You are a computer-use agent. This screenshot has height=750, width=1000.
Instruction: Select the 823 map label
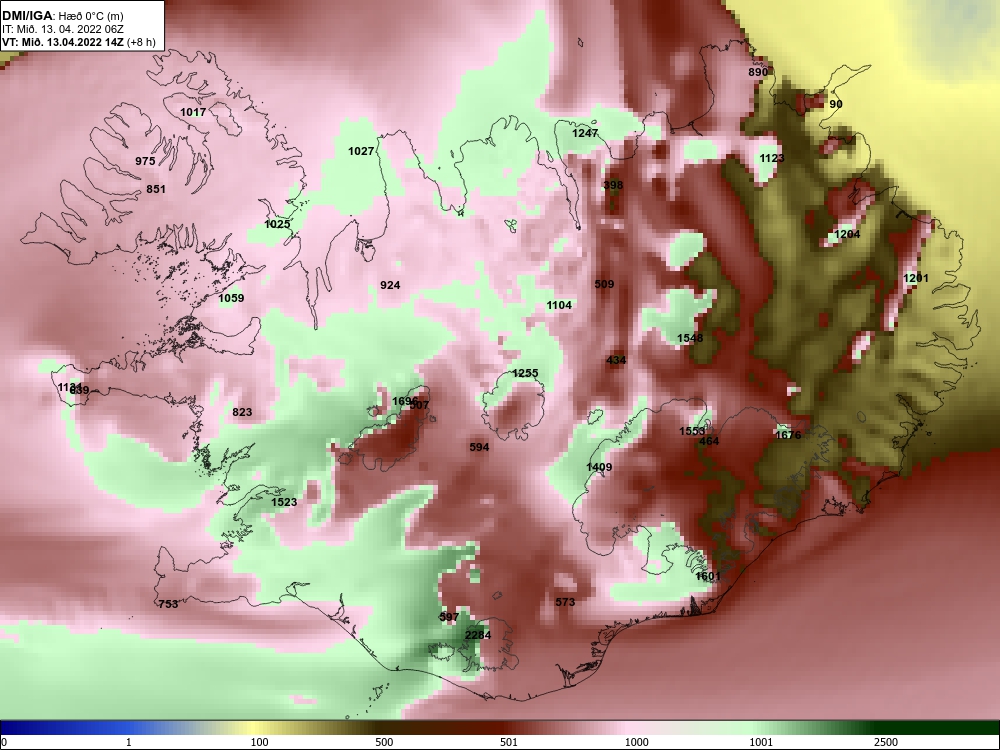tap(242, 413)
